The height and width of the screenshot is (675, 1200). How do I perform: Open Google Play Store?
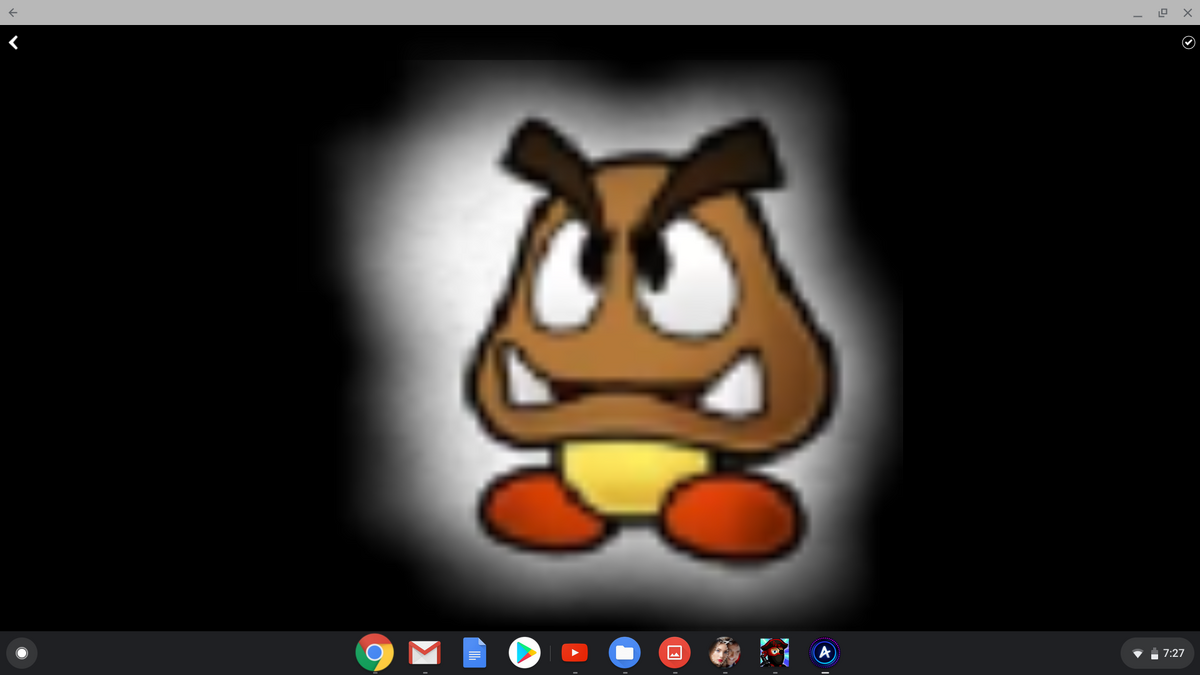[525, 653]
